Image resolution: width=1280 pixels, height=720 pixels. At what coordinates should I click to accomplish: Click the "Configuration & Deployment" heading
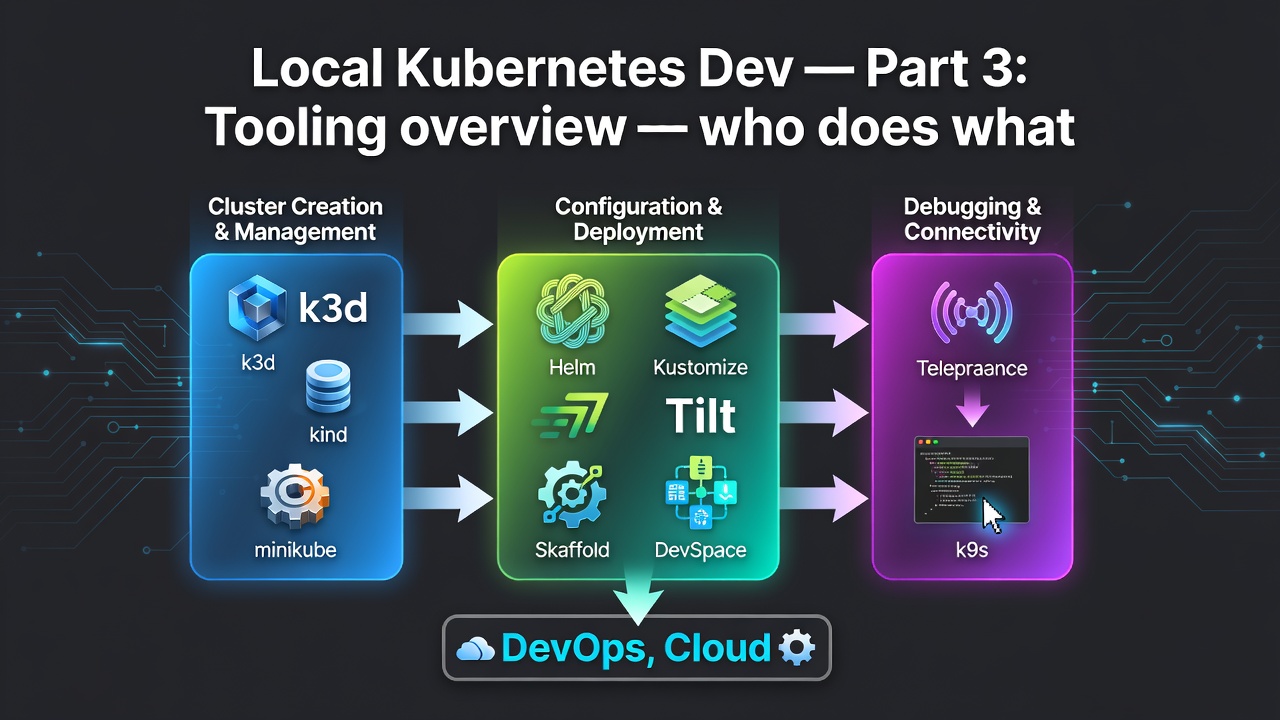pos(638,219)
